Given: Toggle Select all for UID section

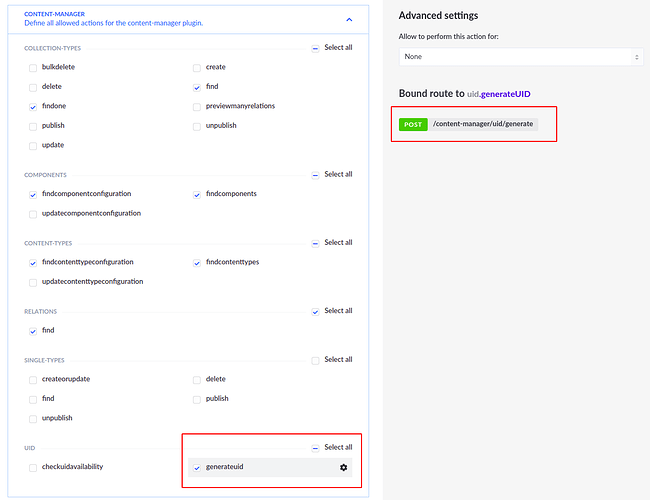Looking at the screenshot, I should pyautogui.click(x=316, y=447).
